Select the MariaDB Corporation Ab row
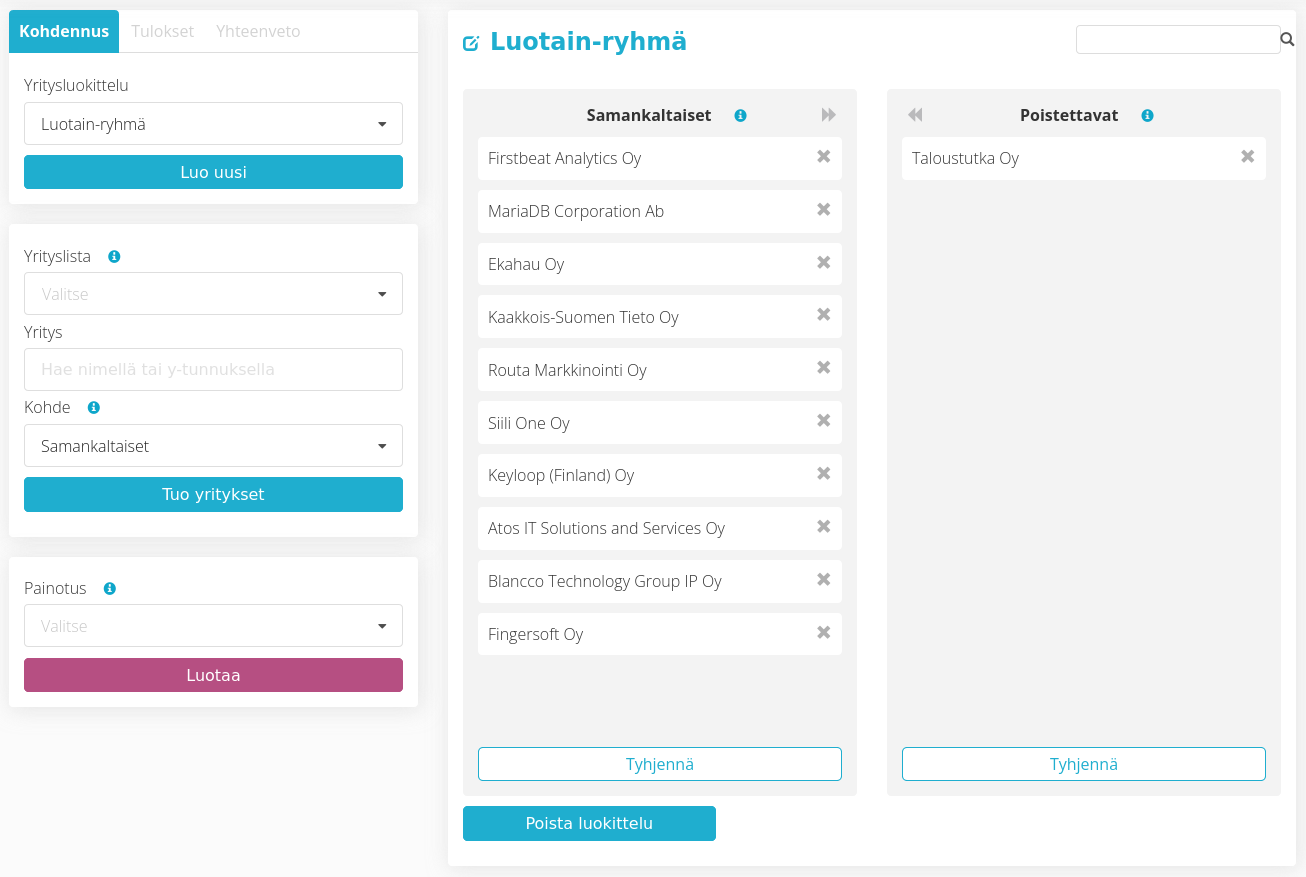The width and height of the screenshot is (1306, 877). pos(660,211)
